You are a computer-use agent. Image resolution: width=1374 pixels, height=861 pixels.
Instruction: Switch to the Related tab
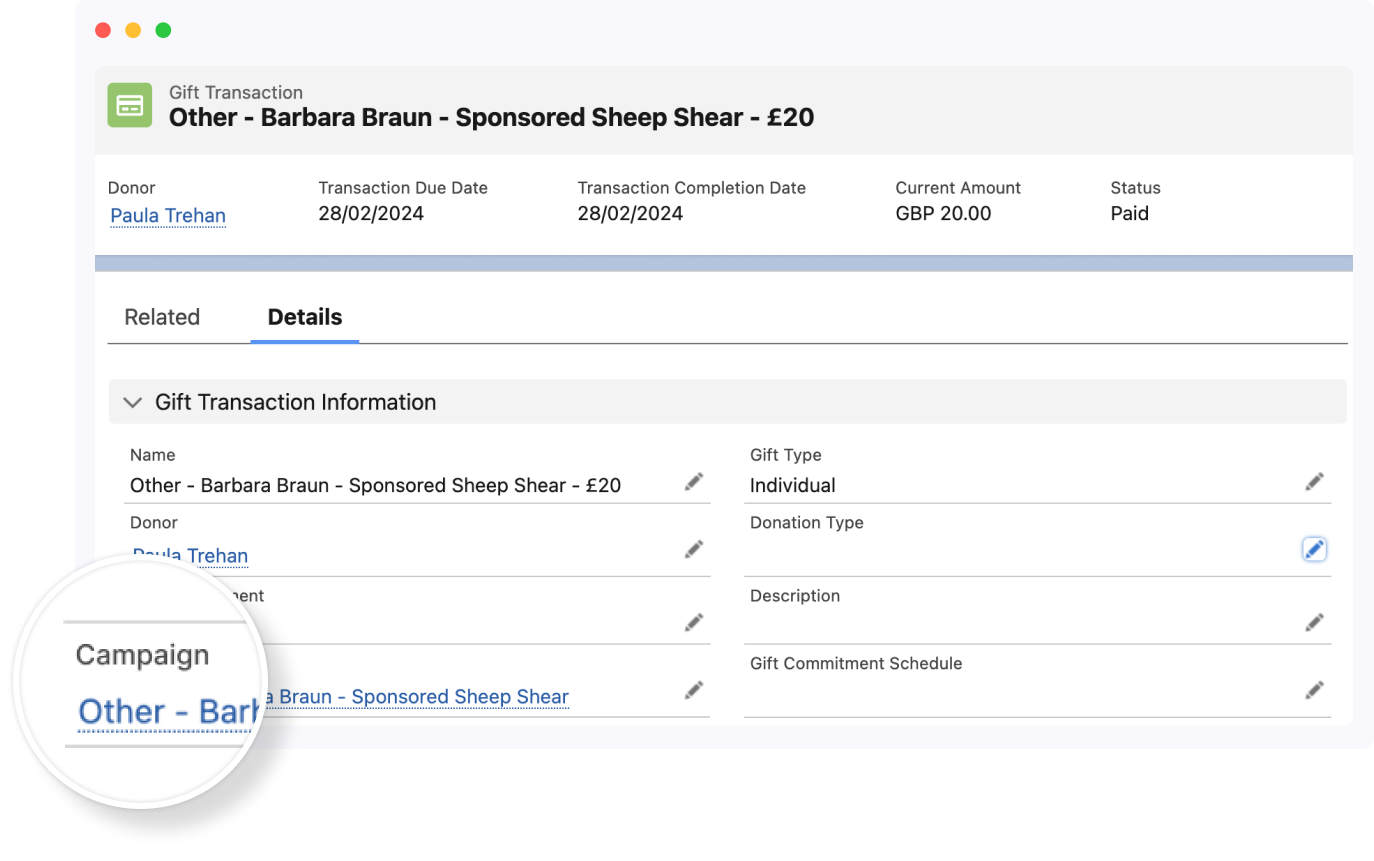tap(162, 317)
